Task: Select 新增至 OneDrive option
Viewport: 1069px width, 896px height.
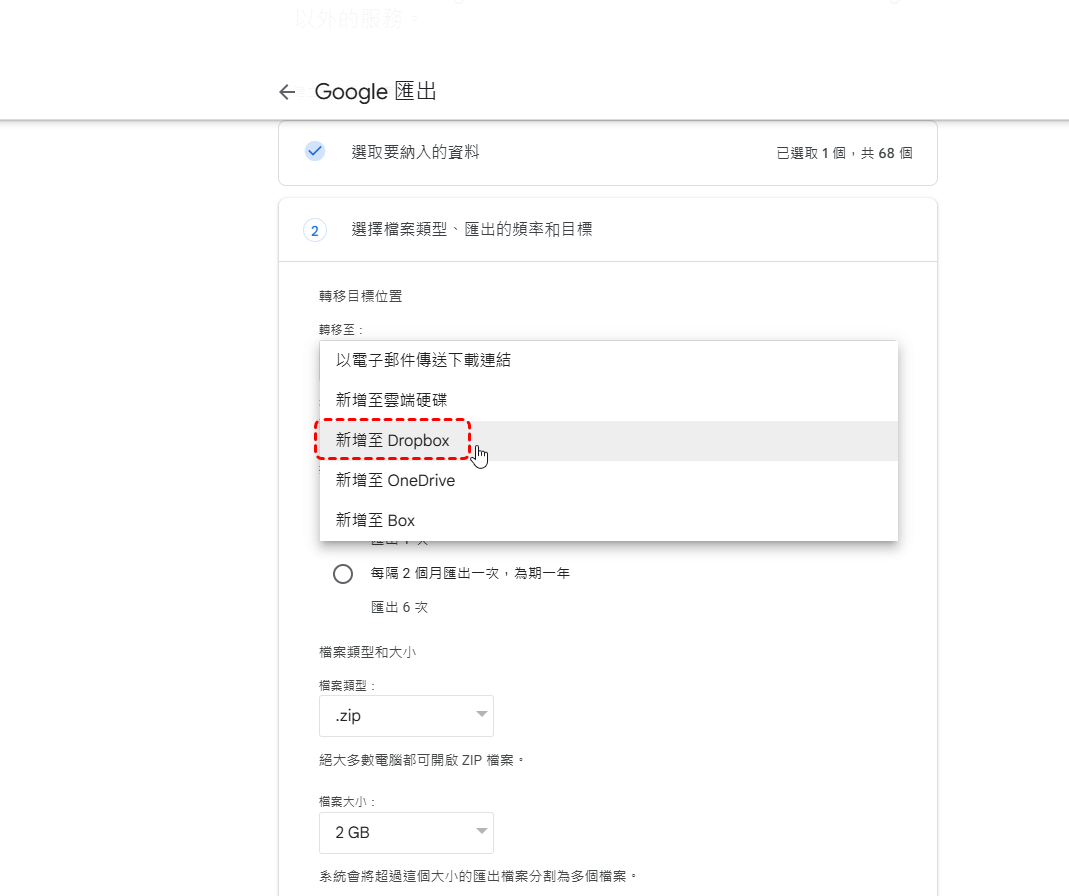Action: coord(608,481)
